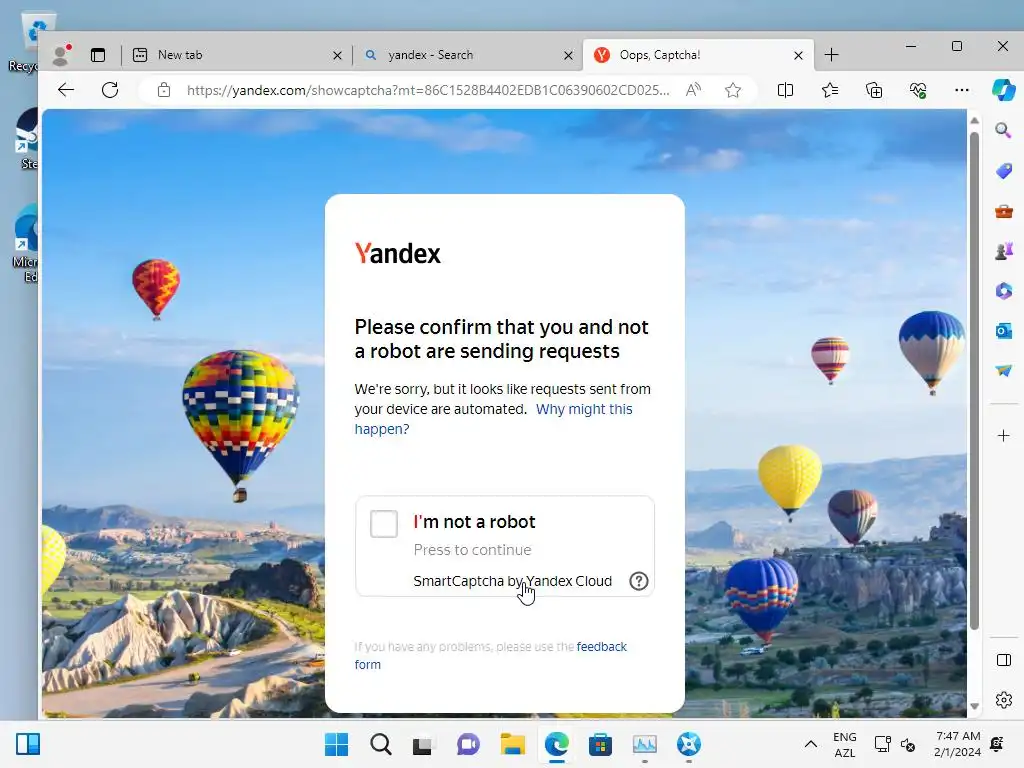Screen dimensions: 1024x768
Task: Check the "I'm not a robot" checkbox
Action: [383, 524]
